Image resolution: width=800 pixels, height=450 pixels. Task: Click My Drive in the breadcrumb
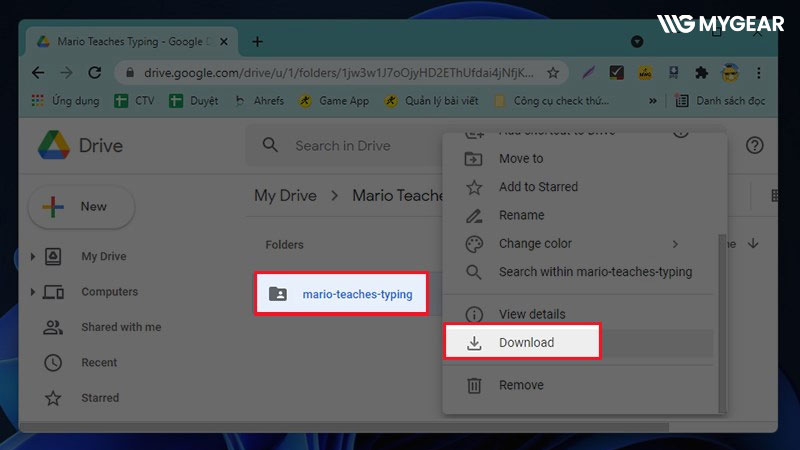click(x=285, y=195)
